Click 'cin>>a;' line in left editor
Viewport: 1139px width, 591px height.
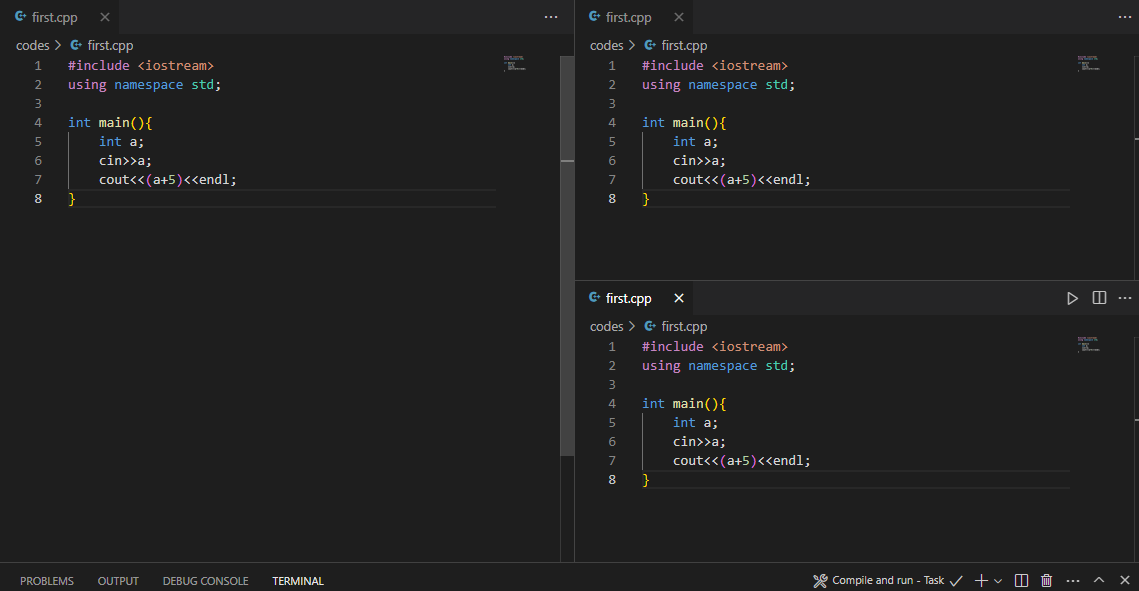pos(125,160)
